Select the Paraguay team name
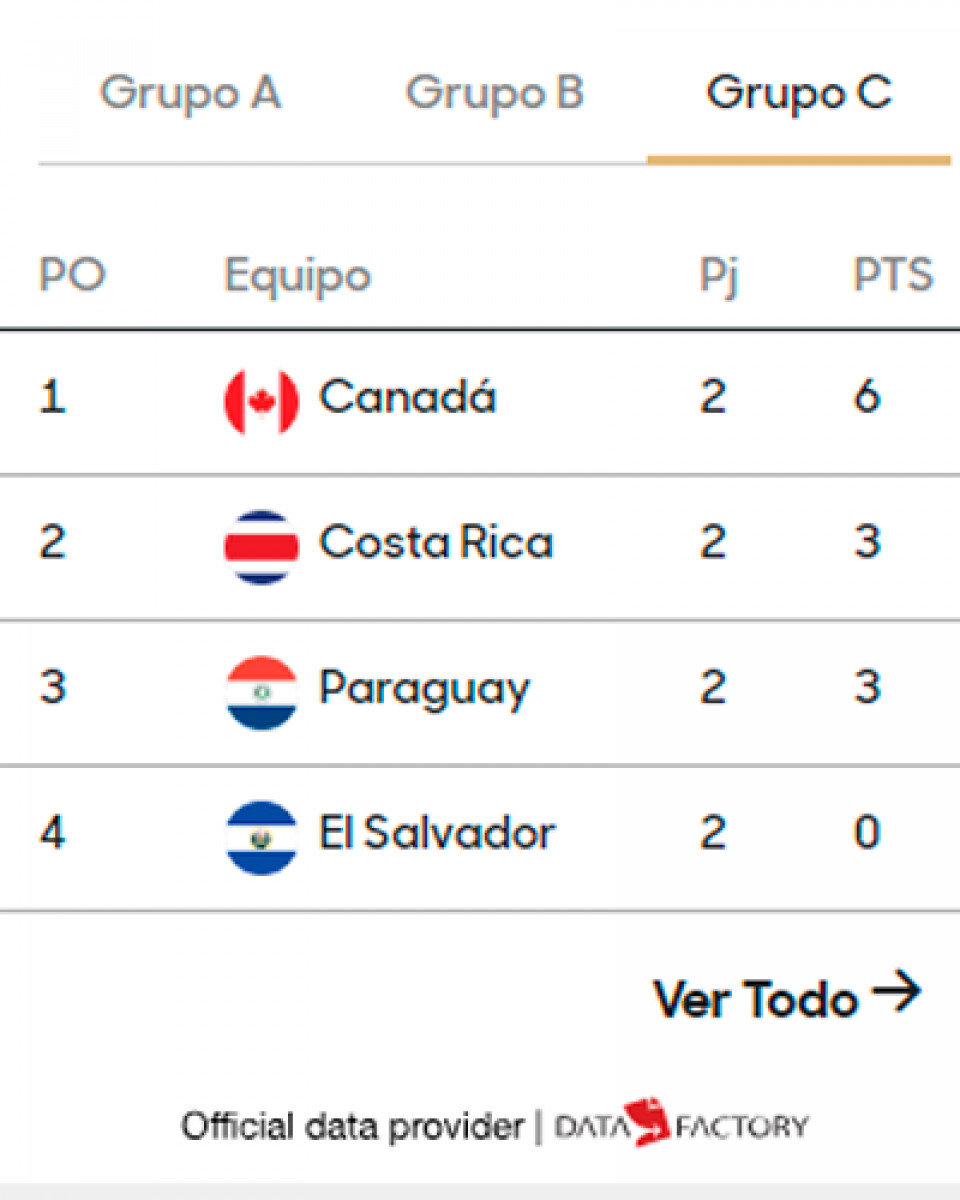Image resolution: width=960 pixels, height=1200 pixels. [424, 690]
